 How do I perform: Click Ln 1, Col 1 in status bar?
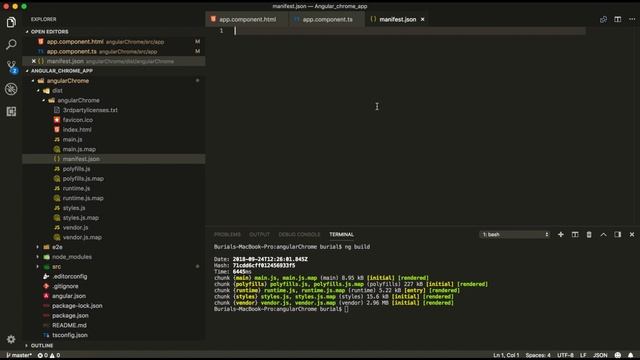506,355
